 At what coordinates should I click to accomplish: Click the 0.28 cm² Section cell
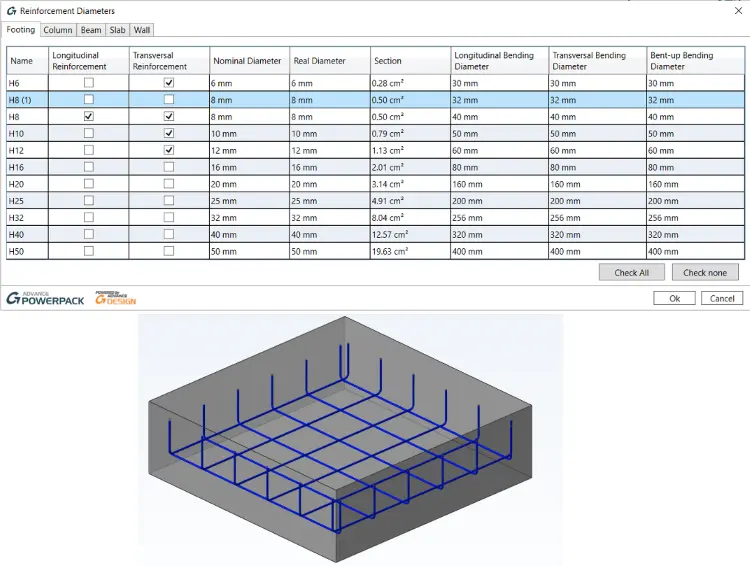[x=410, y=83]
